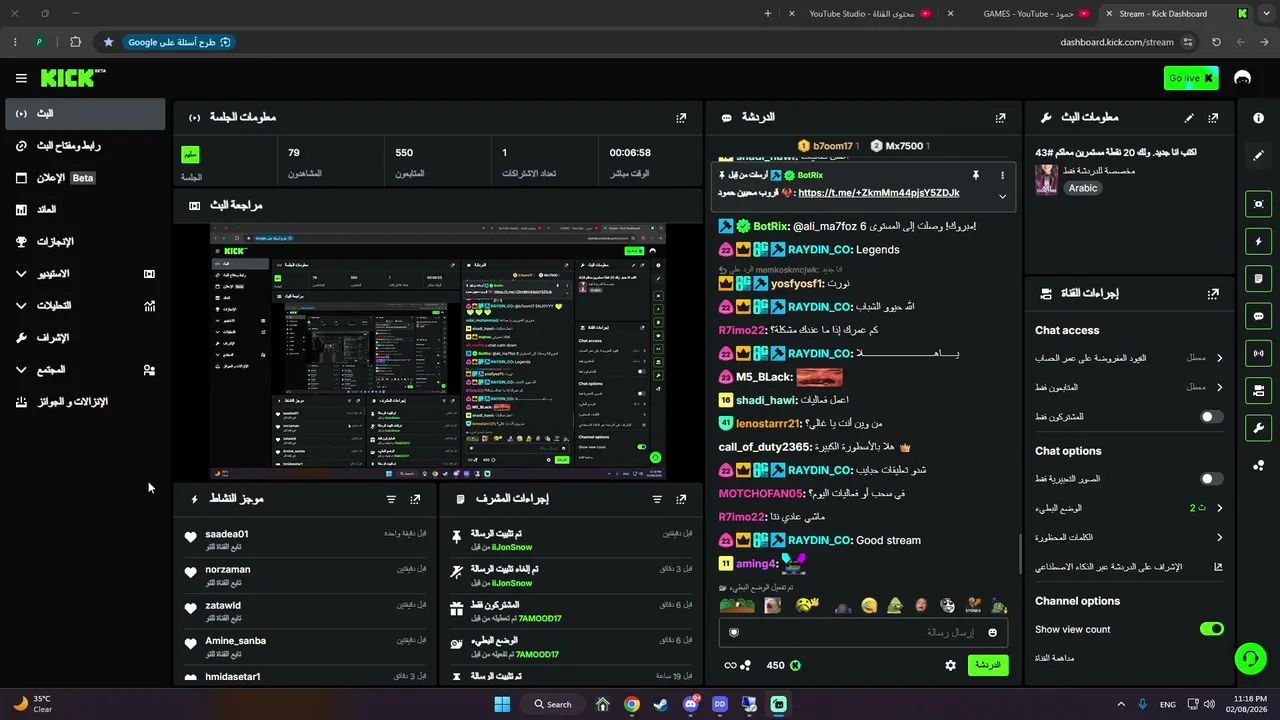Expand the pinned message chevron
The height and width of the screenshot is (720, 1280).
1002,196
